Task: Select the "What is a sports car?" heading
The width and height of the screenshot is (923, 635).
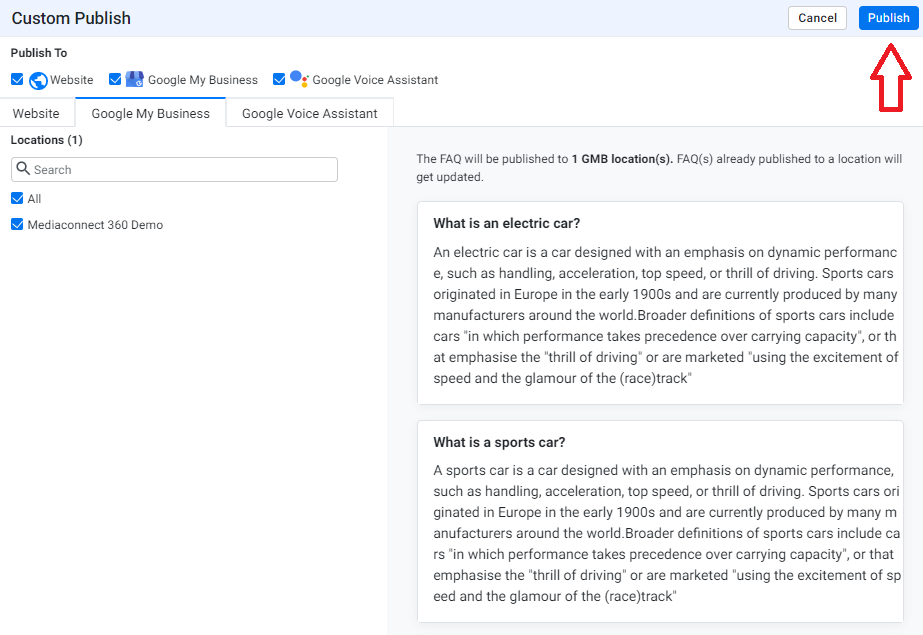Action: tap(499, 443)
